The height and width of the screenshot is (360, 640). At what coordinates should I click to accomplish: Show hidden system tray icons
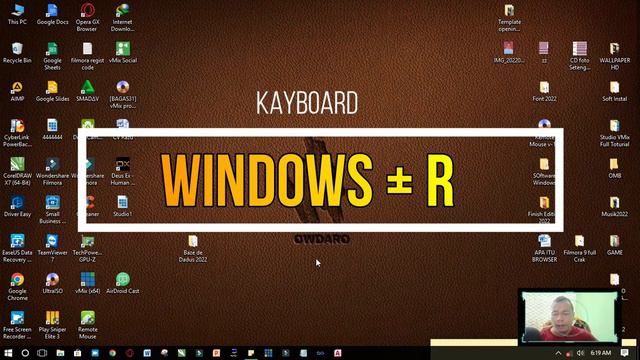click(x=558, y=353)
